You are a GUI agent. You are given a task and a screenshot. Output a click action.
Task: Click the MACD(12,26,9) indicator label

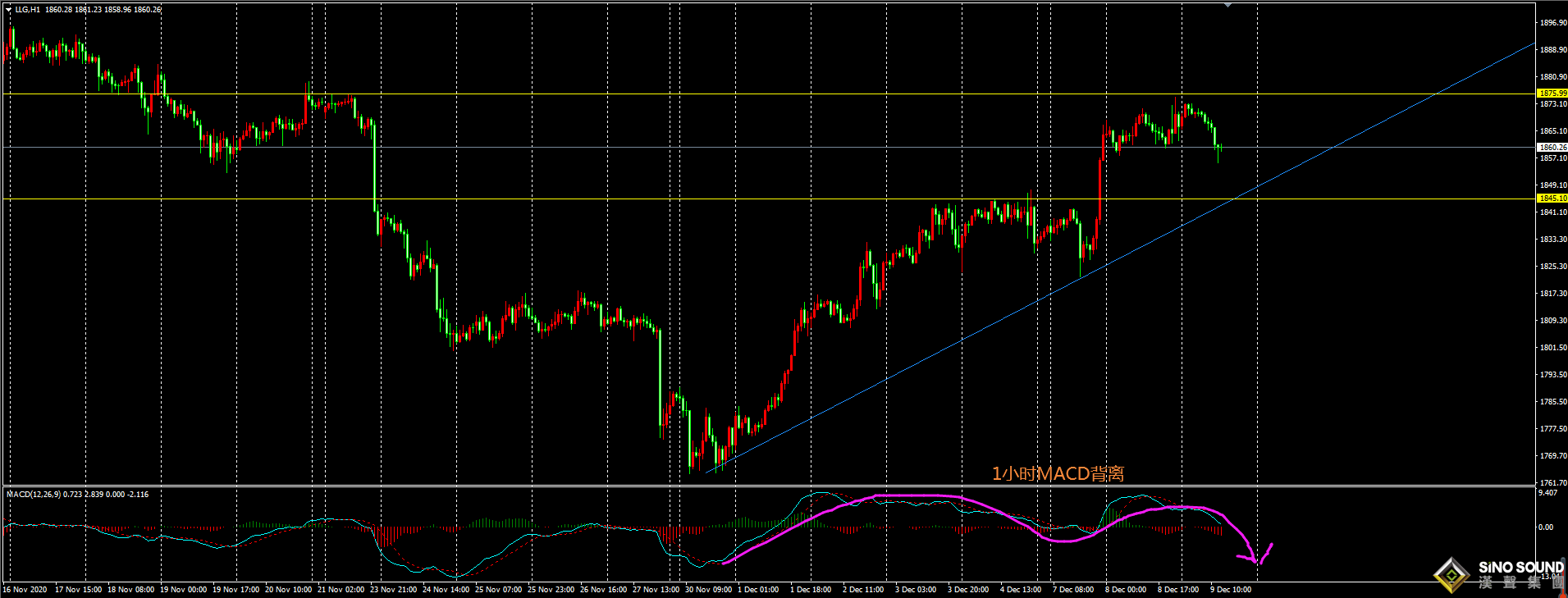coord(34,494)
